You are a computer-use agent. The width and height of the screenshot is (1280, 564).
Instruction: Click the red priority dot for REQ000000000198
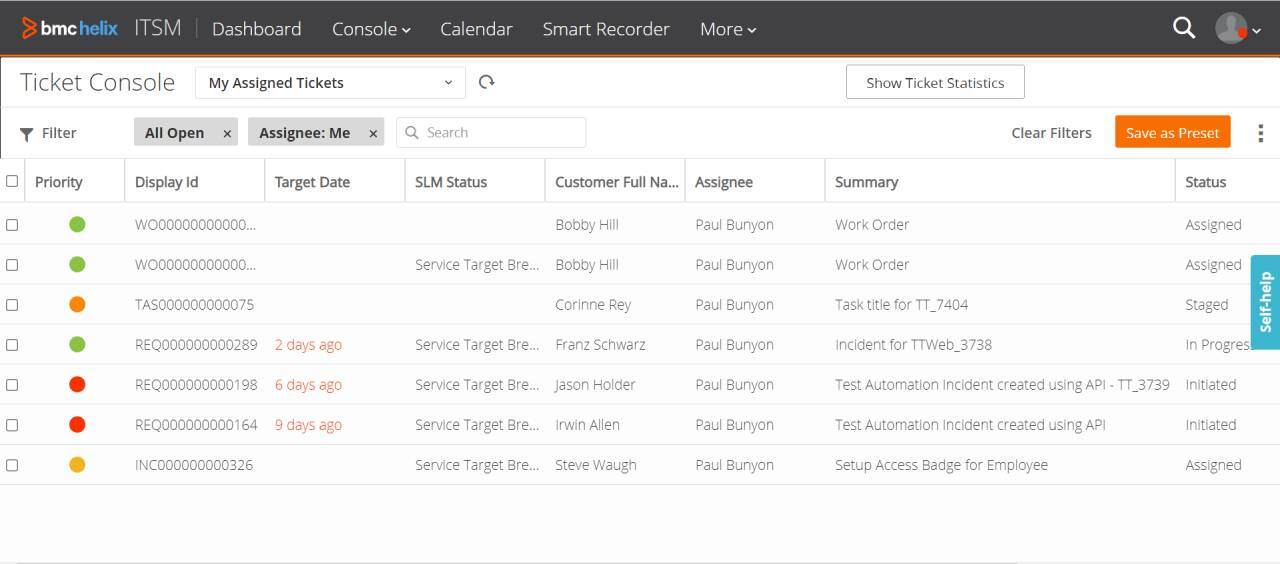[77, 385]
